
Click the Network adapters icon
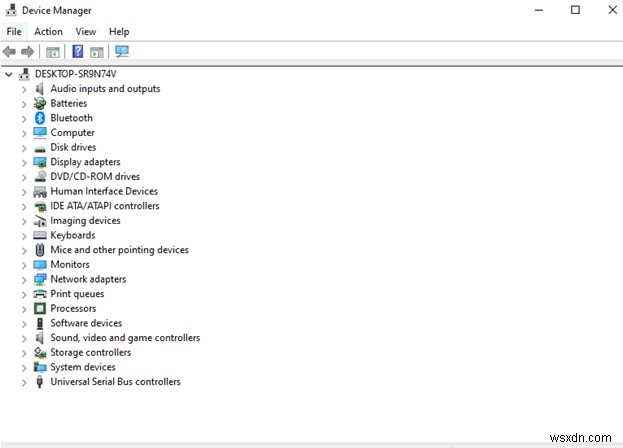coord(40,279)
